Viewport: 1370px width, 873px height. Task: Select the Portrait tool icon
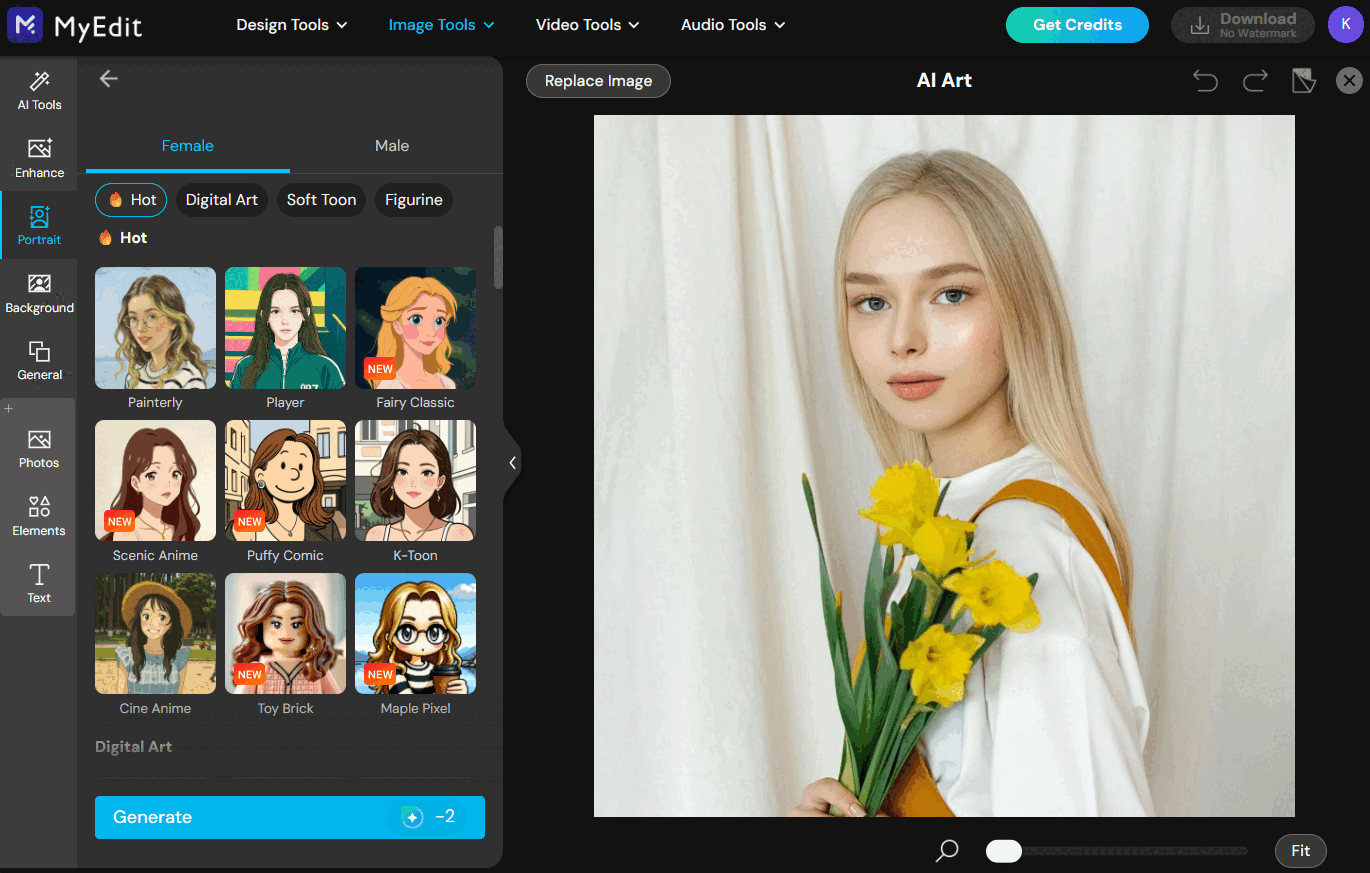[x=39, y=224]
